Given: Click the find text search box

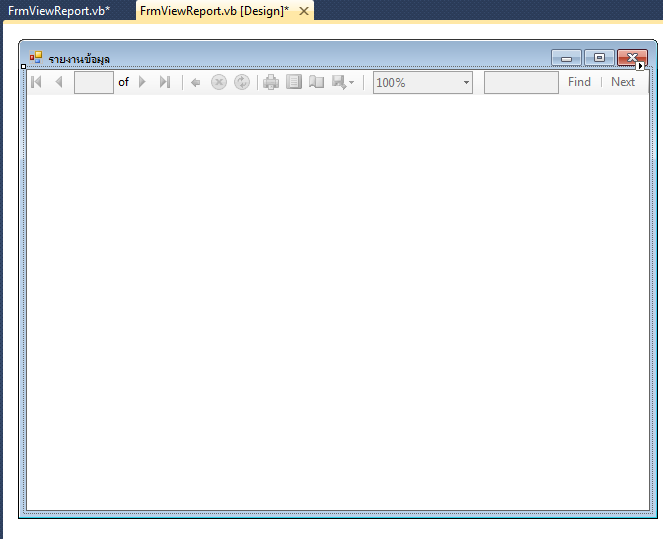Looking at the screenshot, I should 521,82.
